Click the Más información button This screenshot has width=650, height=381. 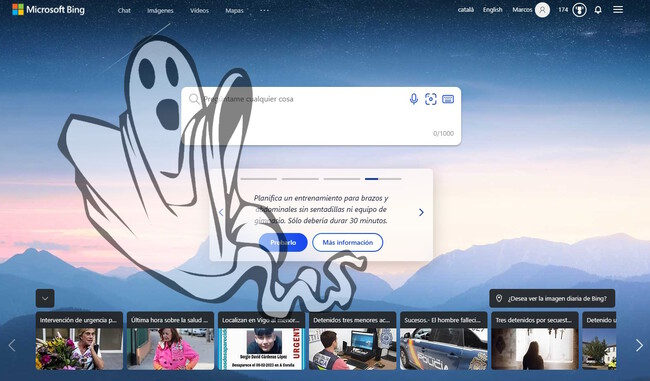(x=347, y=243)
